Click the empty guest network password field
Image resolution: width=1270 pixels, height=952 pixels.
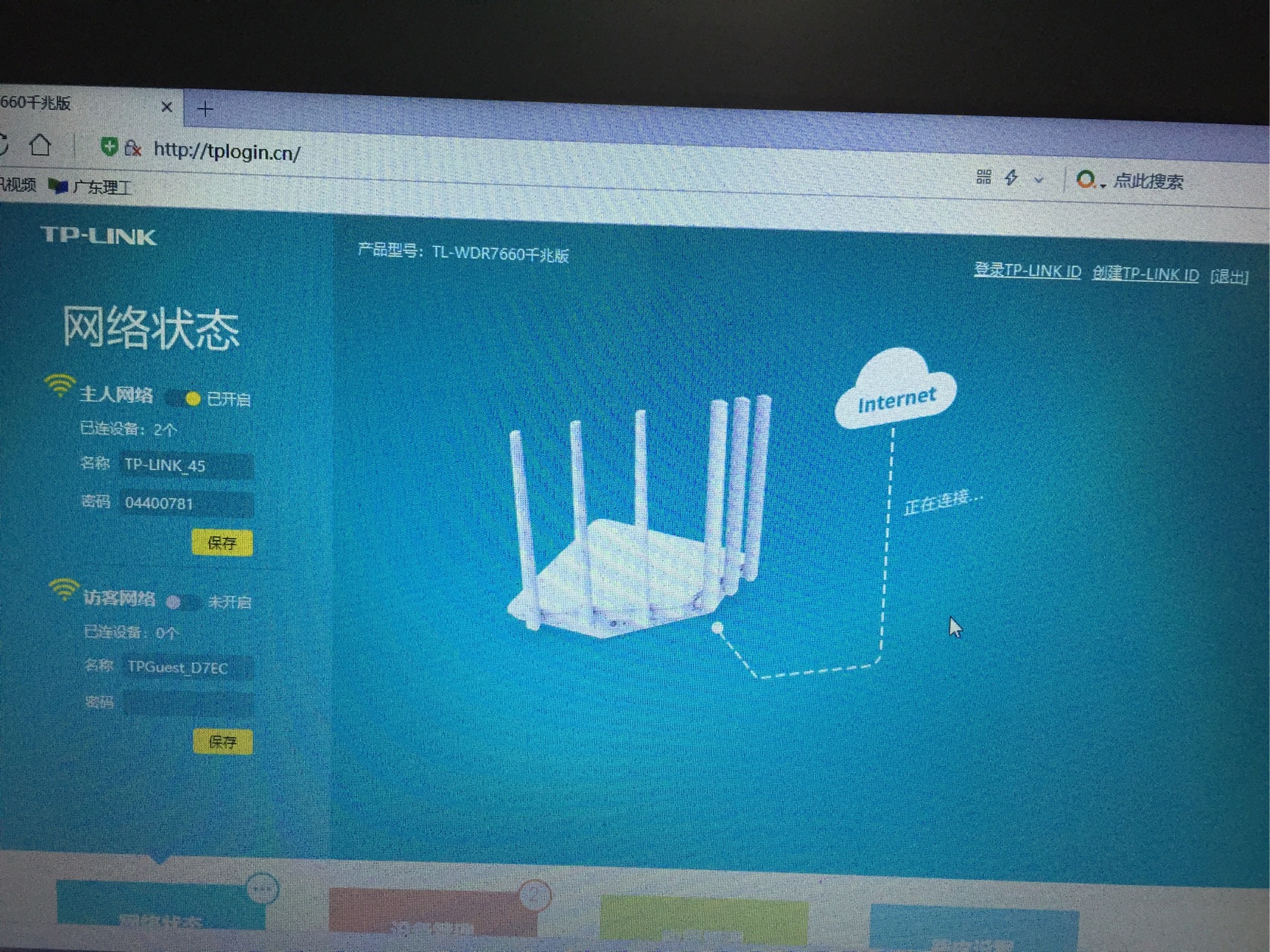coord(188,703)
